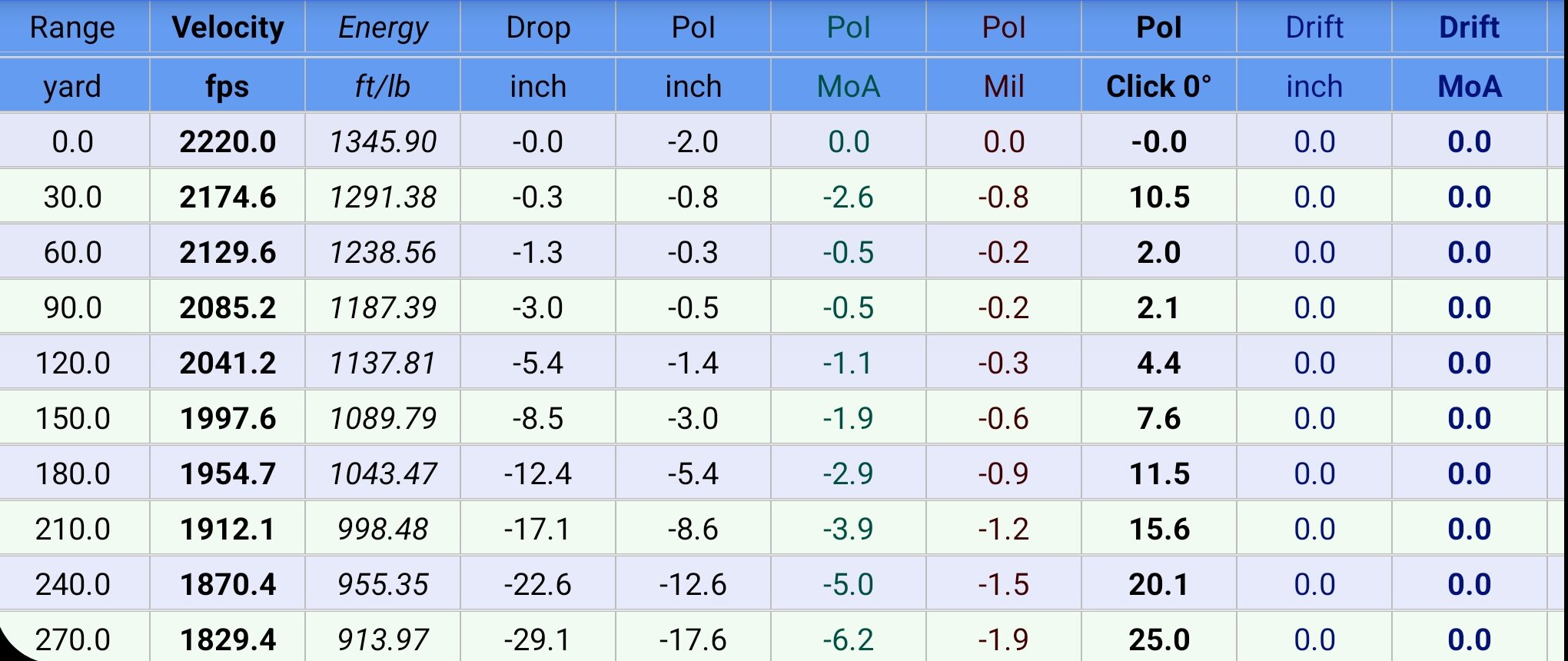Click the Velocity column header
Image resolution: width=1568 pixels, height=661 pixels.
(x=228, y=28)
